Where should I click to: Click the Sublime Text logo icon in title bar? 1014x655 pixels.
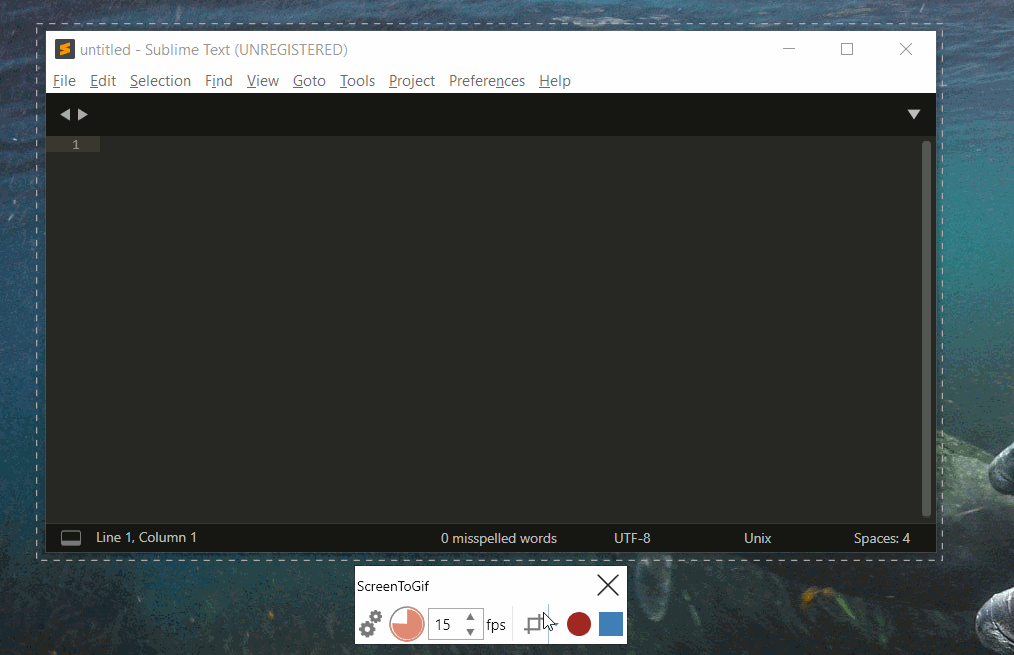(x=65, y=49)
